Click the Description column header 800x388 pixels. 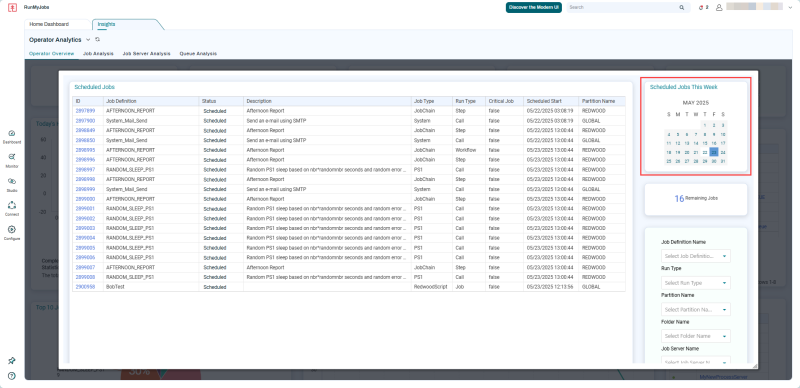point(328,101)
